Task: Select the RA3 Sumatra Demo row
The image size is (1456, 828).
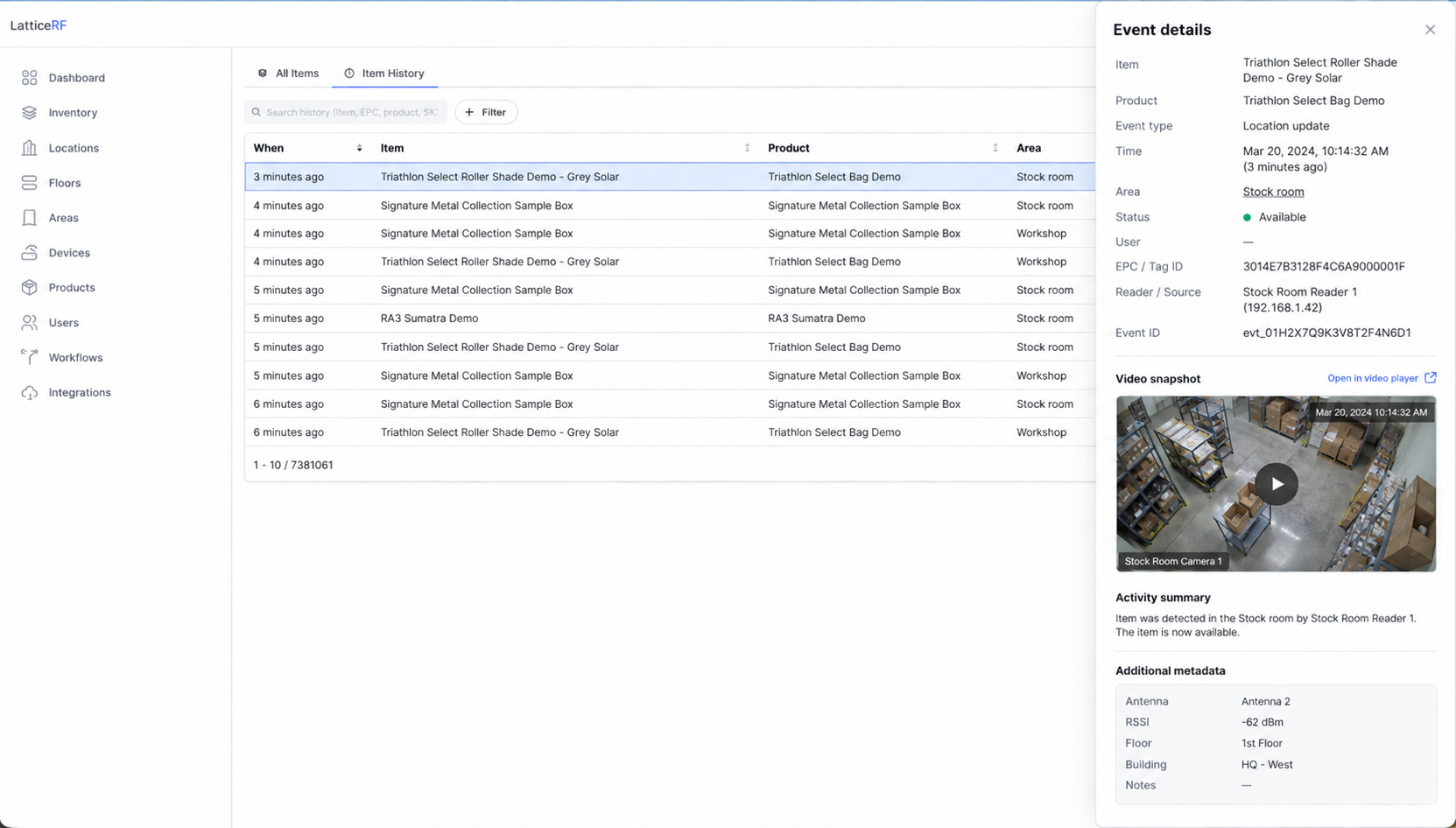Action: (670, 319)
